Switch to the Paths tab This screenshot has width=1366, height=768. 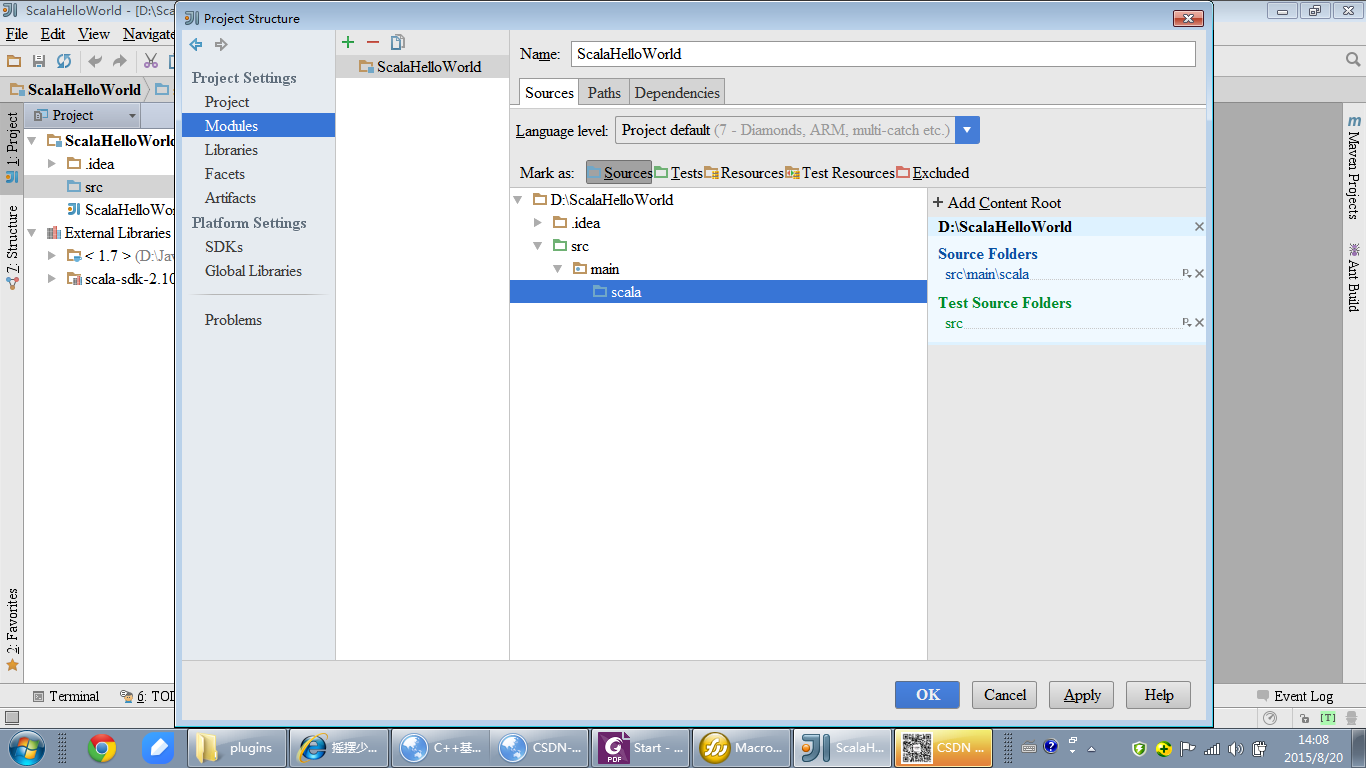(x=604, y=93)
